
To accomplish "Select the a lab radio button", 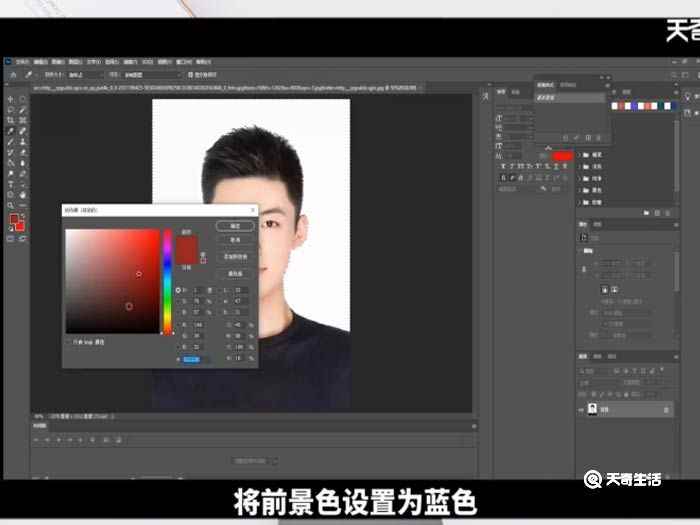I will [220, 301].
